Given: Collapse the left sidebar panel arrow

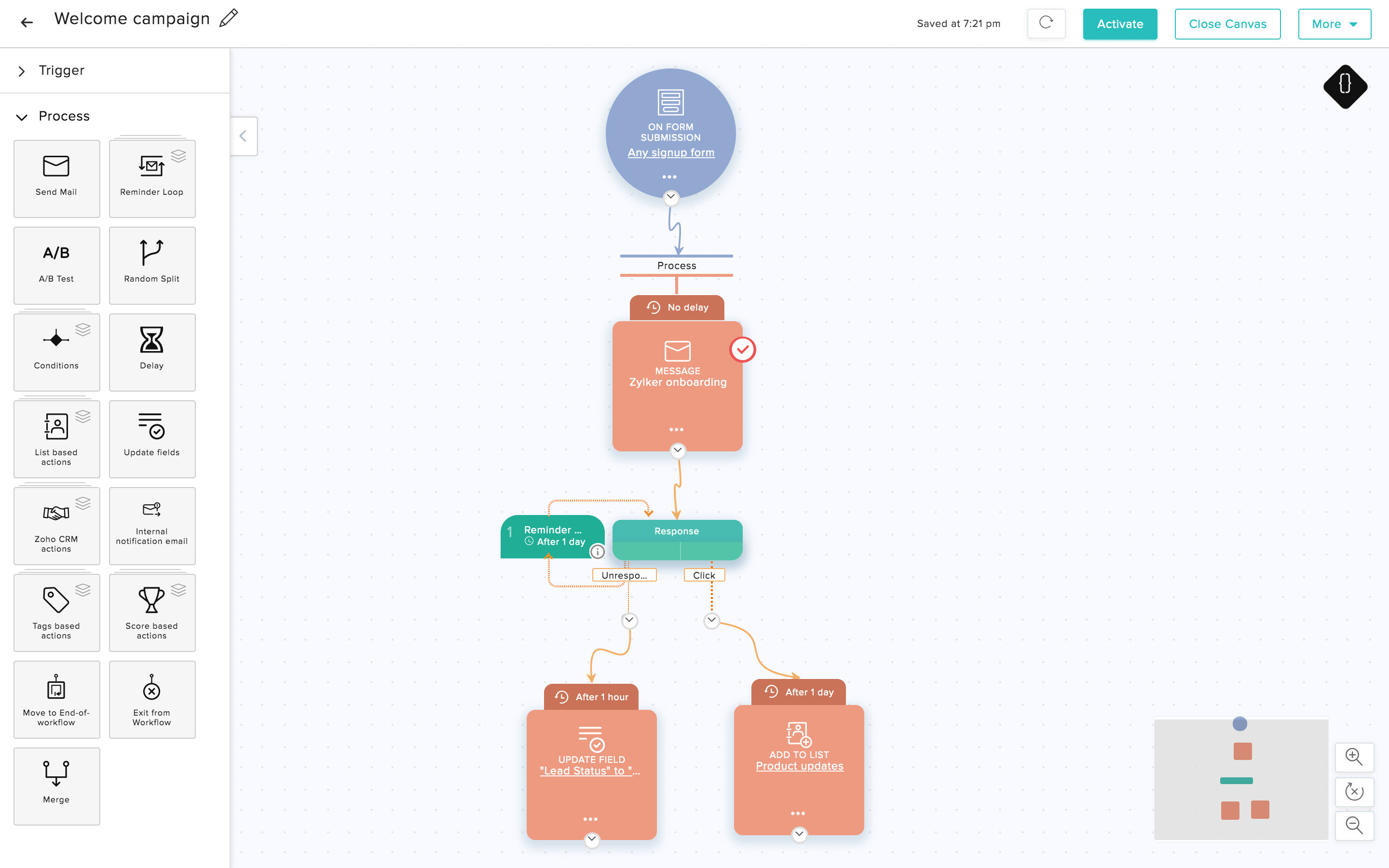Looking at the screenshot, I should 244,136.
